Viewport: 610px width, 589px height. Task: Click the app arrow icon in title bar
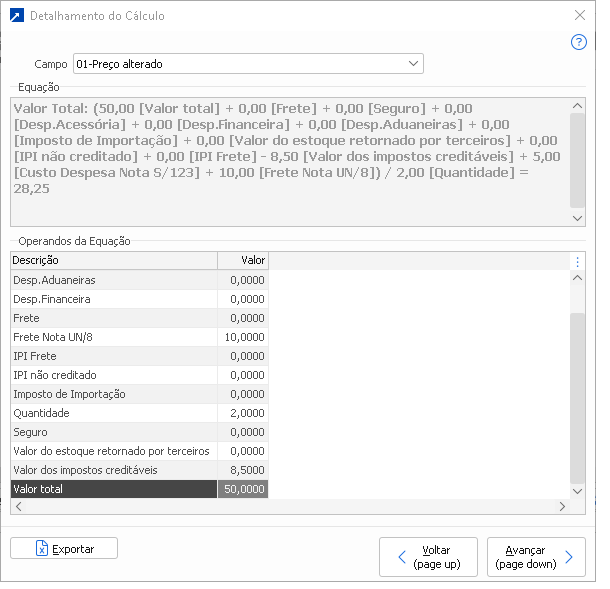17,16
